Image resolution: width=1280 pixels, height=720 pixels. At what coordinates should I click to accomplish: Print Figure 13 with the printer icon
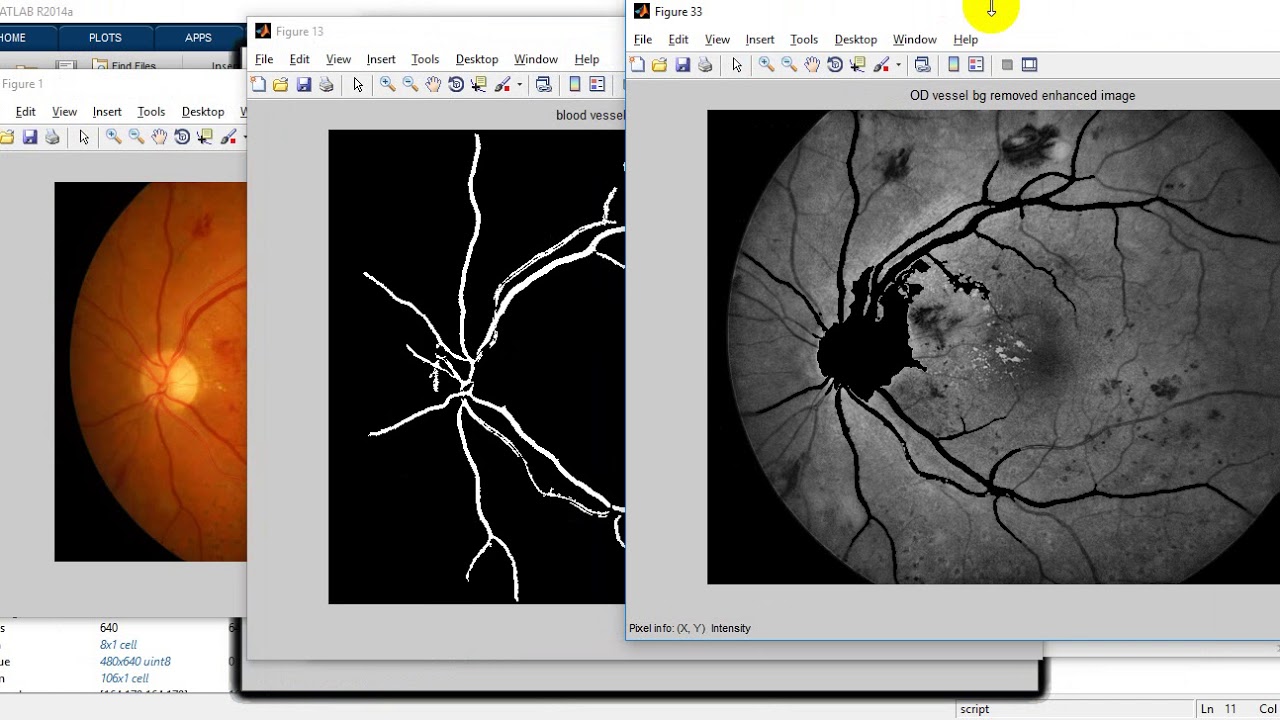pos(326,85)
